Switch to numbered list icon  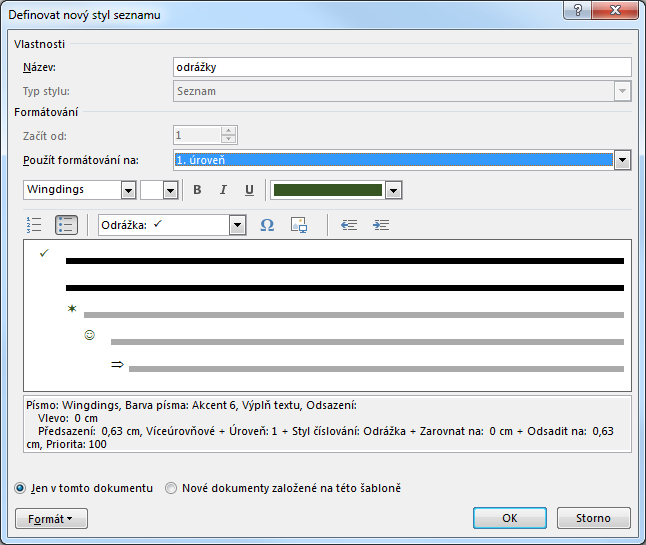(34, 225)
